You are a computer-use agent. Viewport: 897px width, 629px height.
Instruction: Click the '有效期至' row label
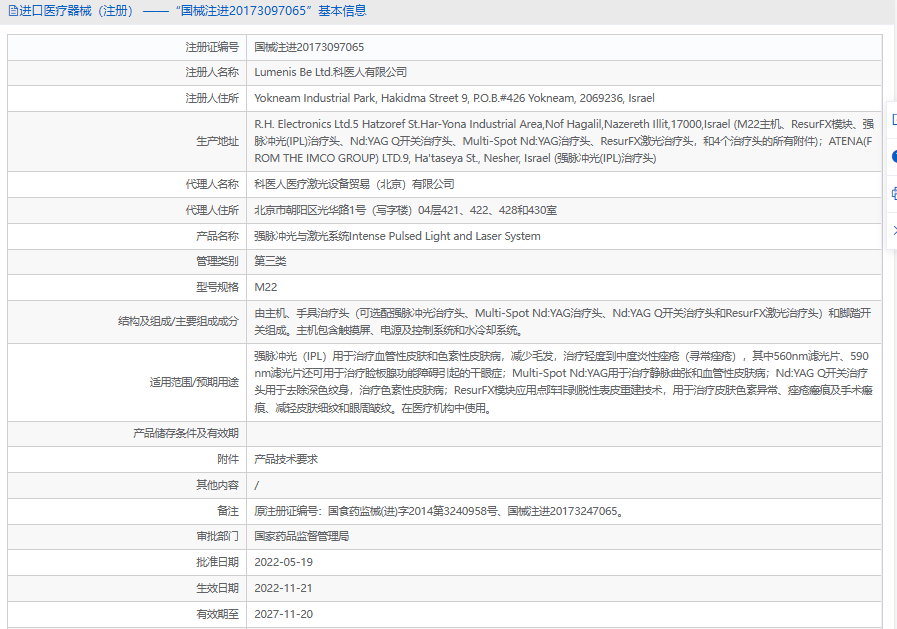(x=217, y=614)
